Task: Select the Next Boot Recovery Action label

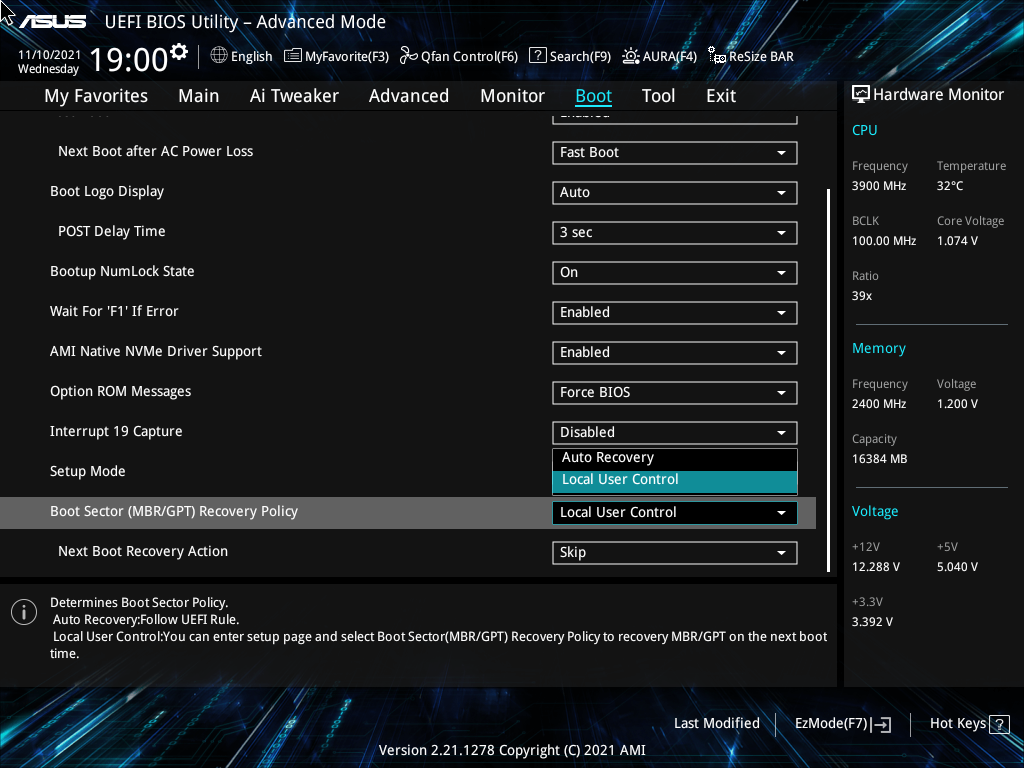Action: [143, 551]
